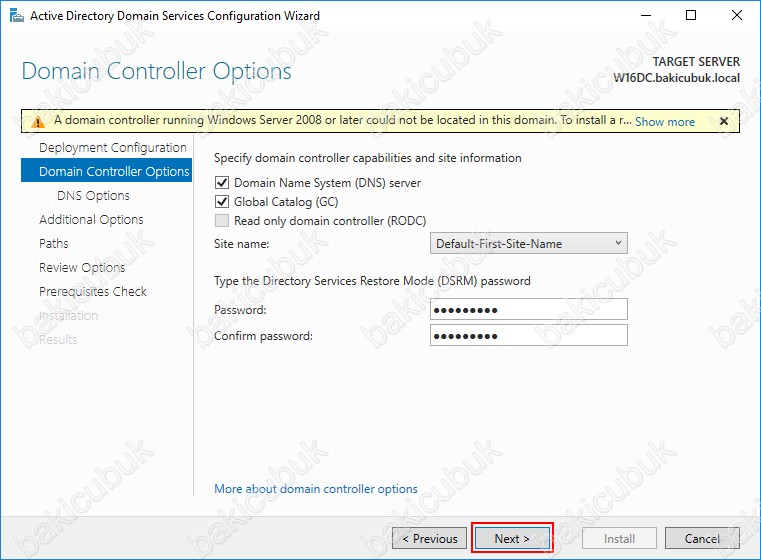Click the Confirm password field
The image size is (761, 560).
click(x=529, y=335)
